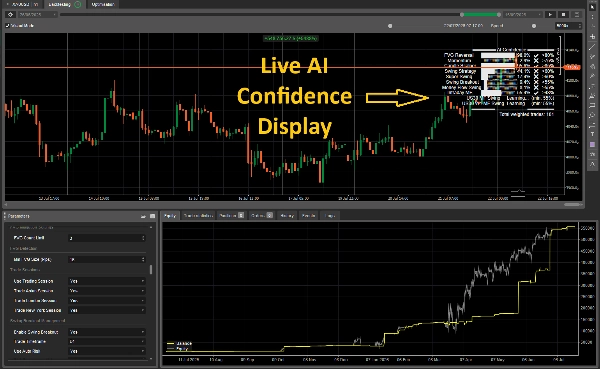Open the backtest start date dropdown

(37, 15)
